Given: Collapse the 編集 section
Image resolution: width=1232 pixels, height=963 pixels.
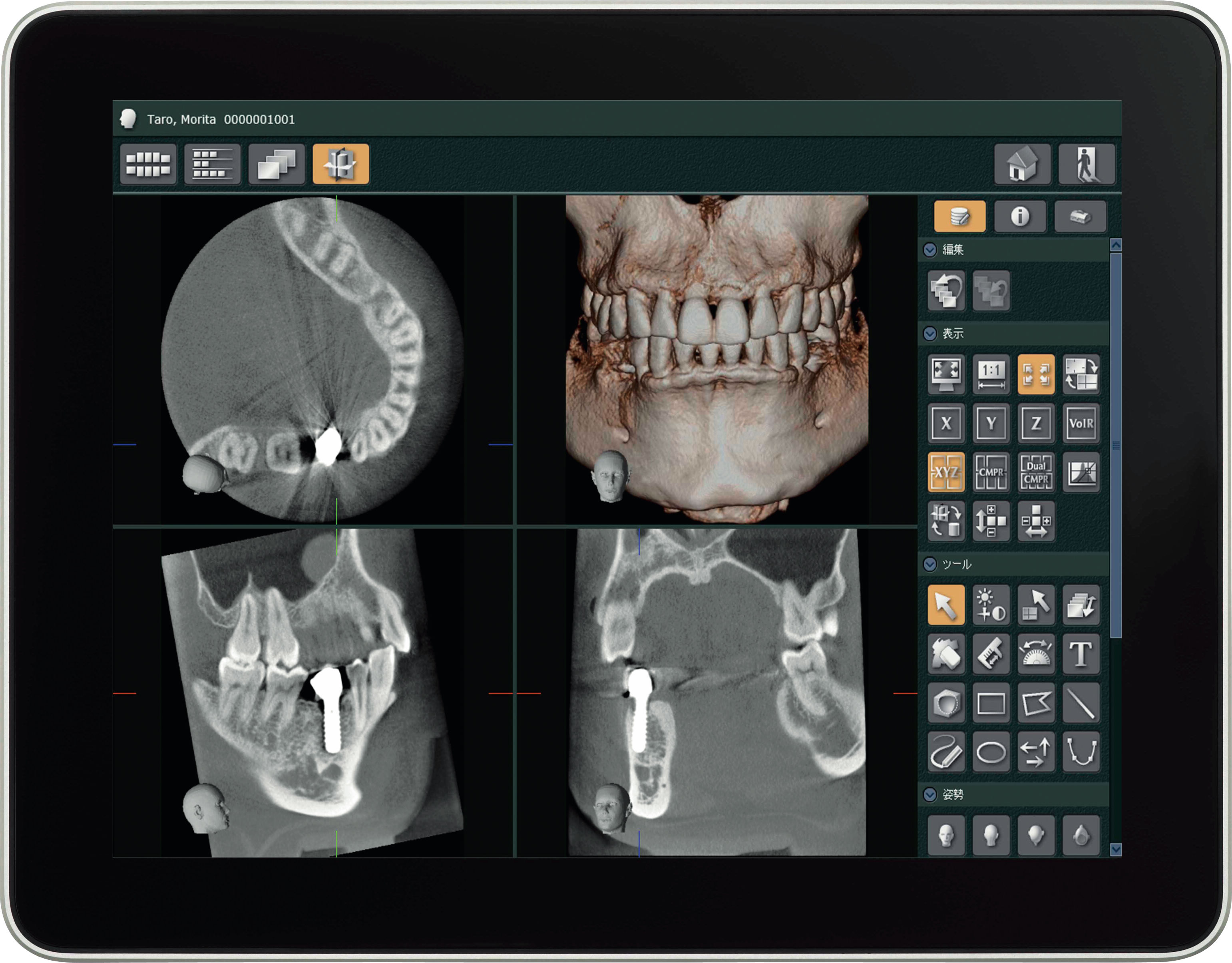Looking at the screenshot, I should 930,249.
